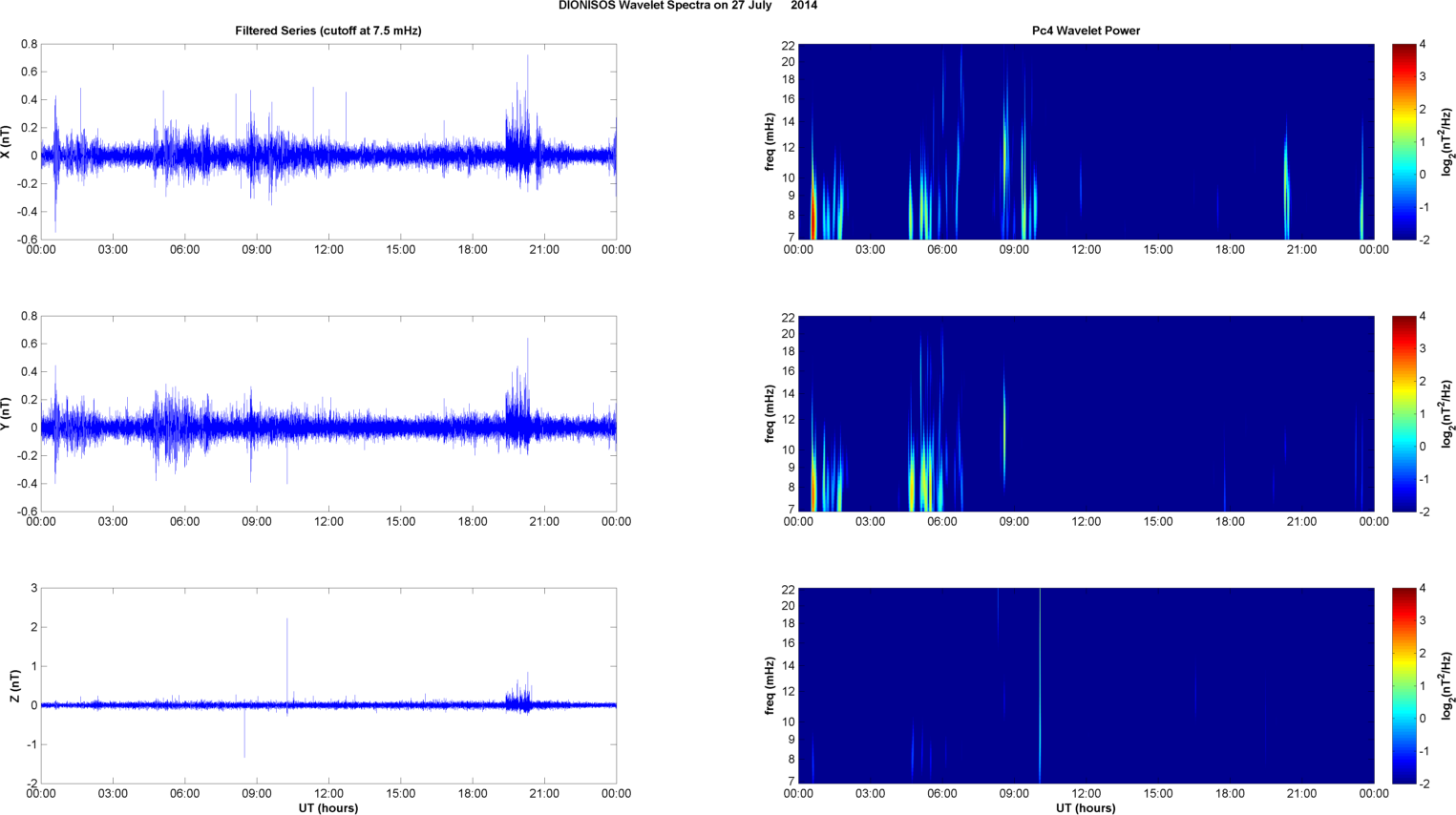Image resolution: width=1456 pixels, height=815 pixels.
Task: Click log2(nT²/Hz) label by top colorbar
Action: (x=1448, y=141)
